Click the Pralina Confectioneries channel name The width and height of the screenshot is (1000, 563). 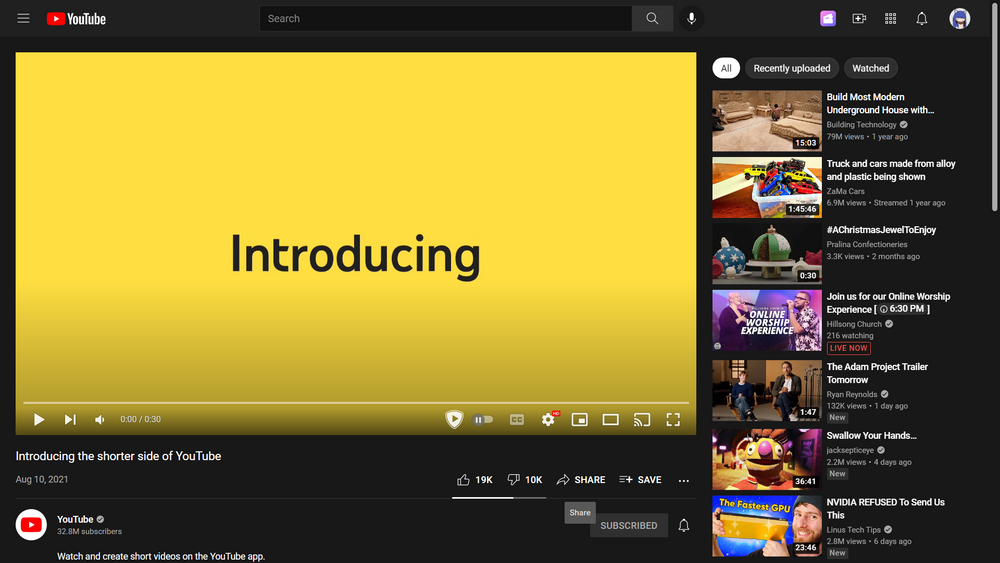click(x=867, y=244)
